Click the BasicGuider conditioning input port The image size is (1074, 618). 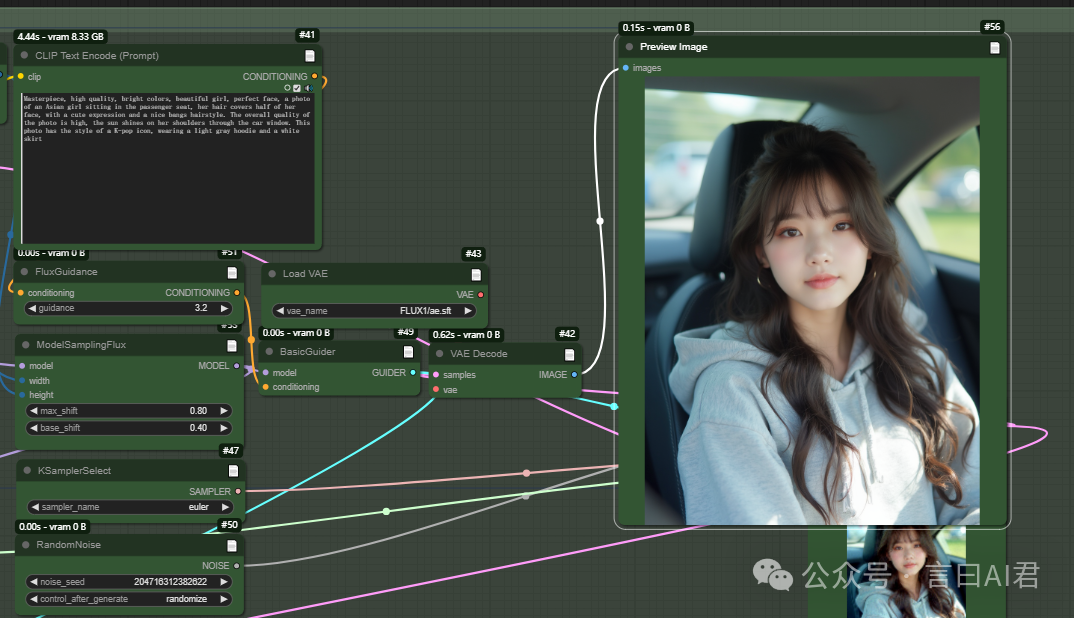pos(266,387)
